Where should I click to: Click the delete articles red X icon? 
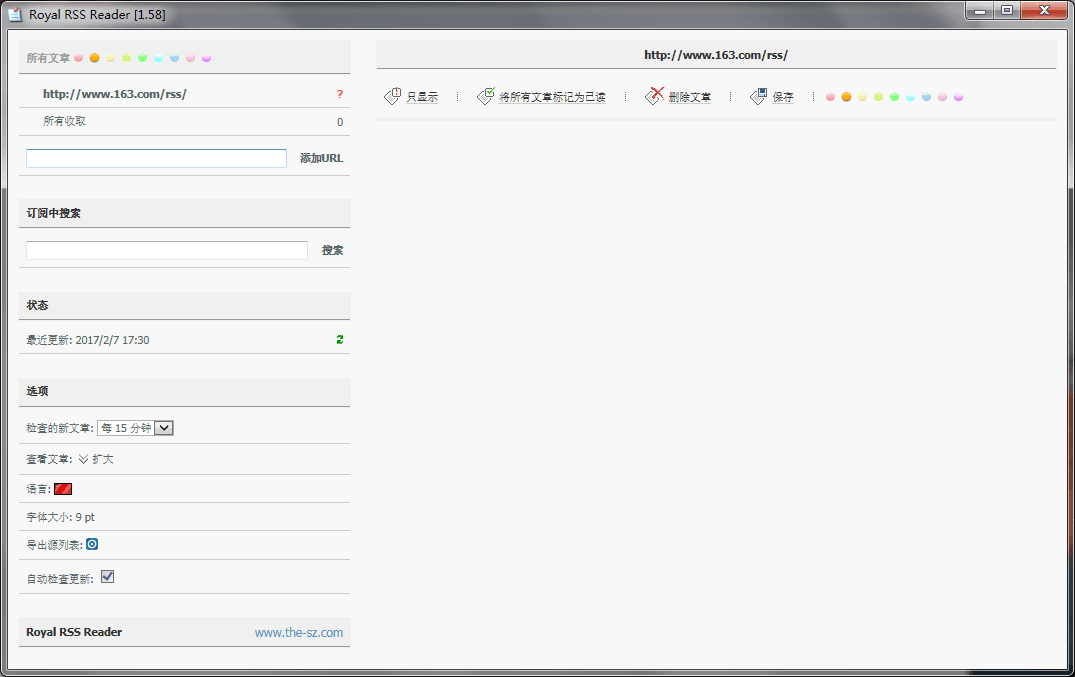[655, 96]
